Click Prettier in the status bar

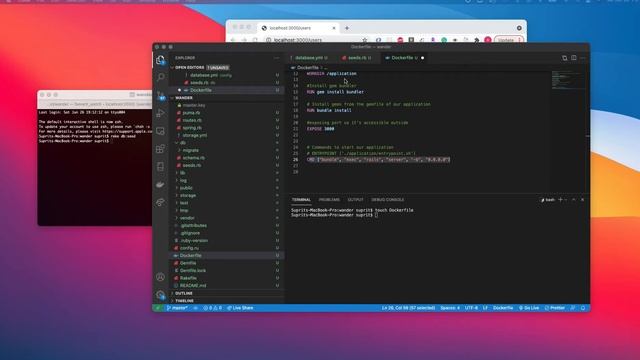(x=555, y=308)
